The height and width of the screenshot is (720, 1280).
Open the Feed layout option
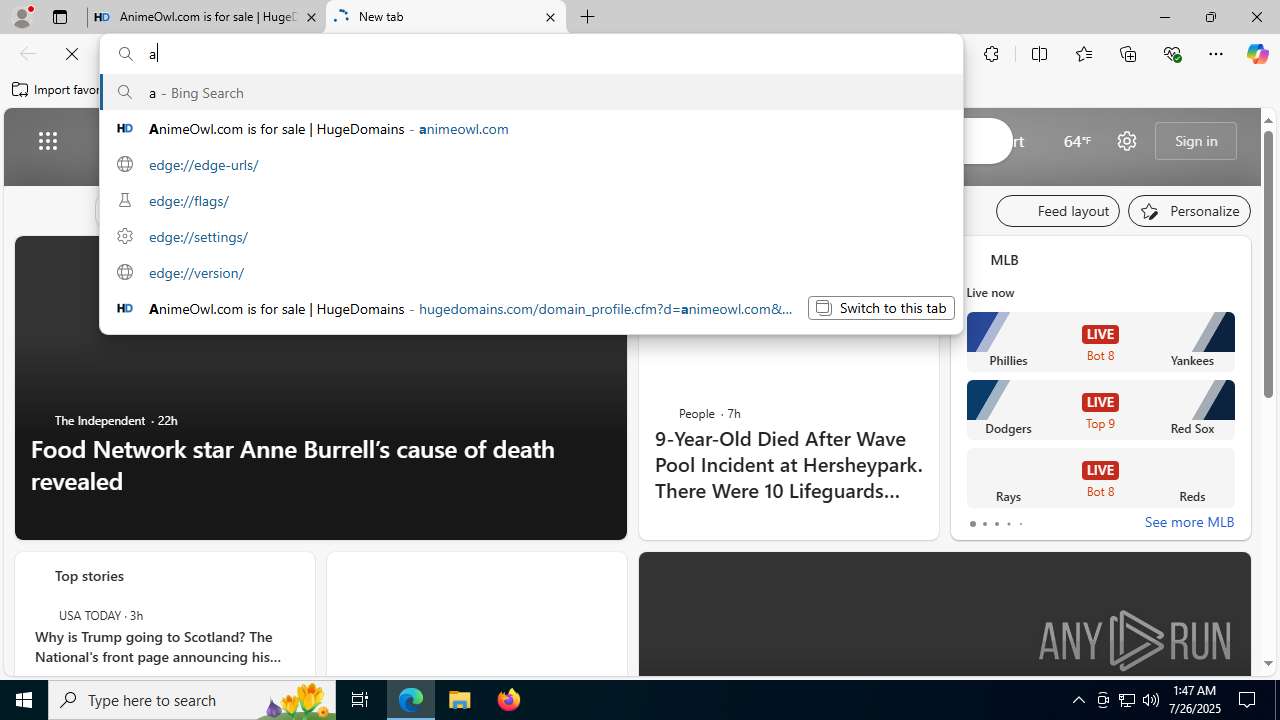pyautogui.click(x=1058, y=211)
